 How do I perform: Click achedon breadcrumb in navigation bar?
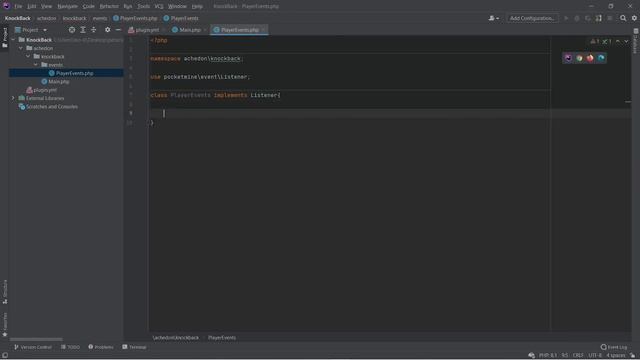47,18
